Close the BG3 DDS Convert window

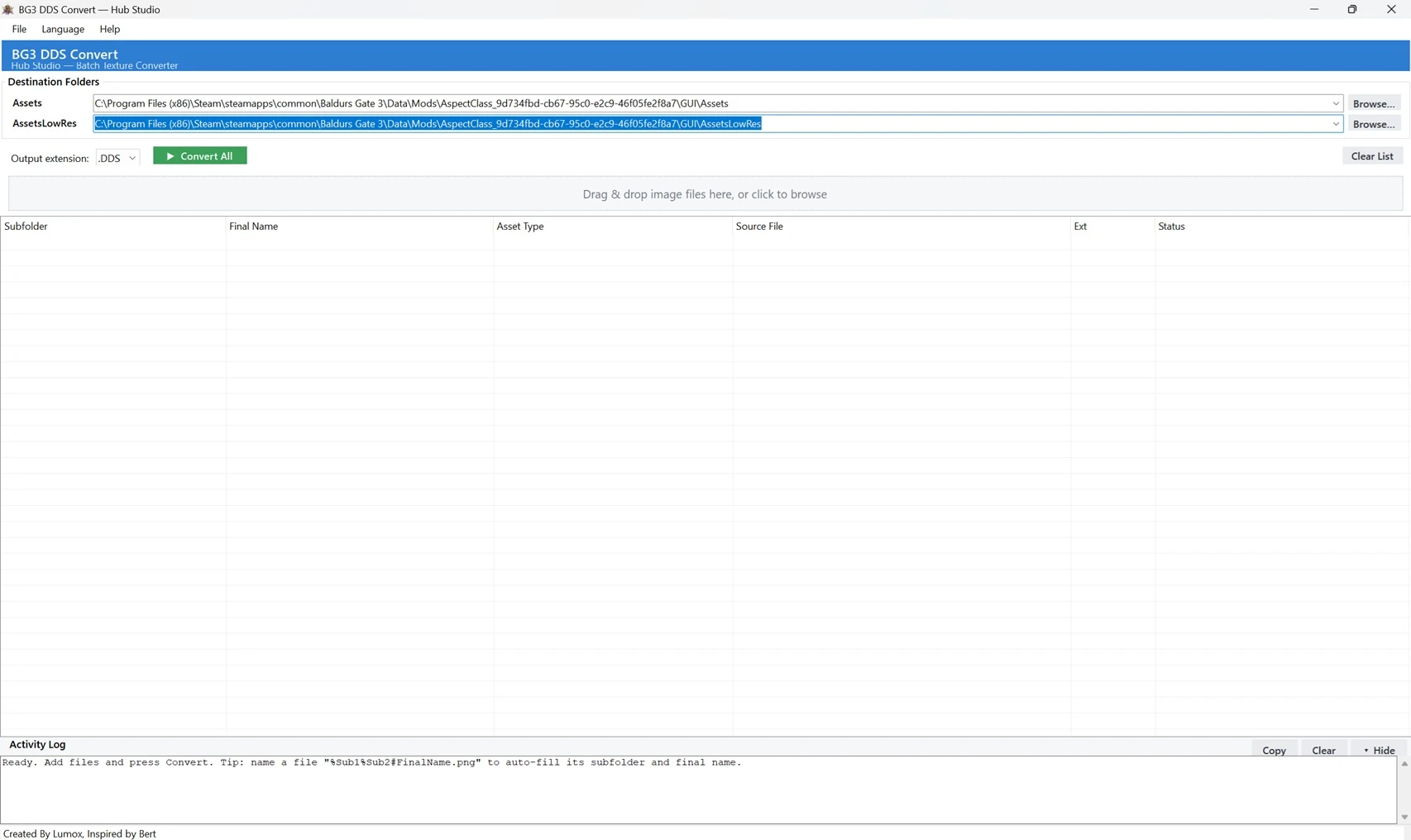click(x=1391, y=9)
